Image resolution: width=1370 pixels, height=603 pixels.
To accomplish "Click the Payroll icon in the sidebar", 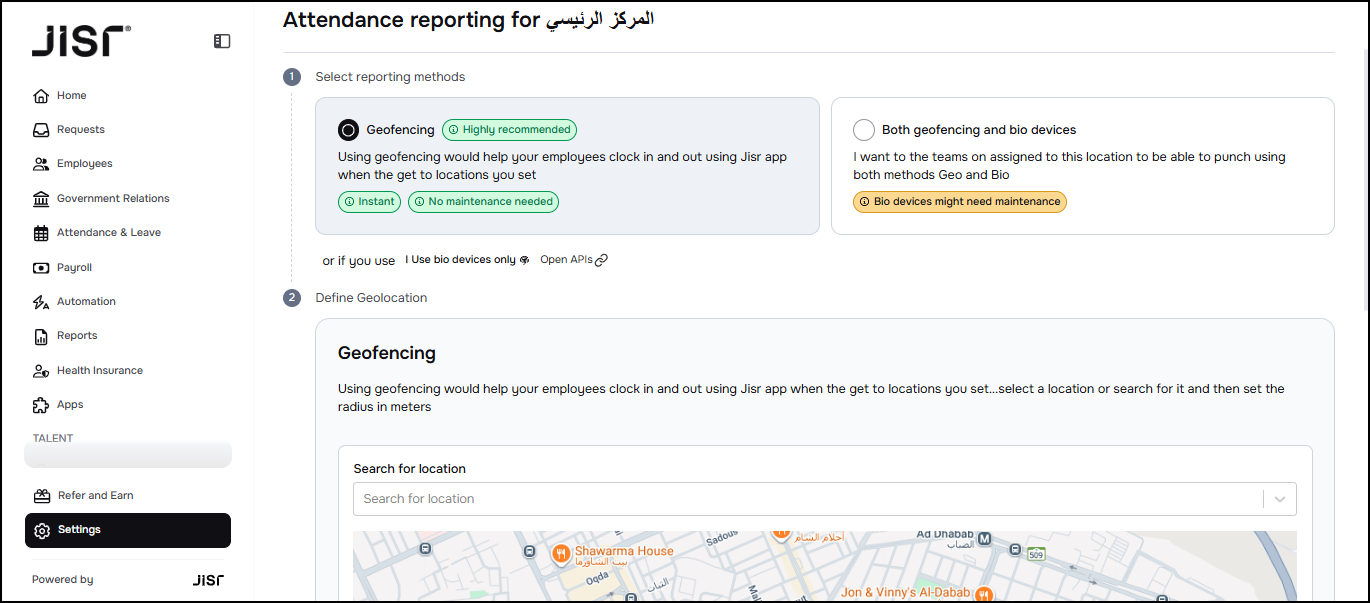I will [41, 268].
